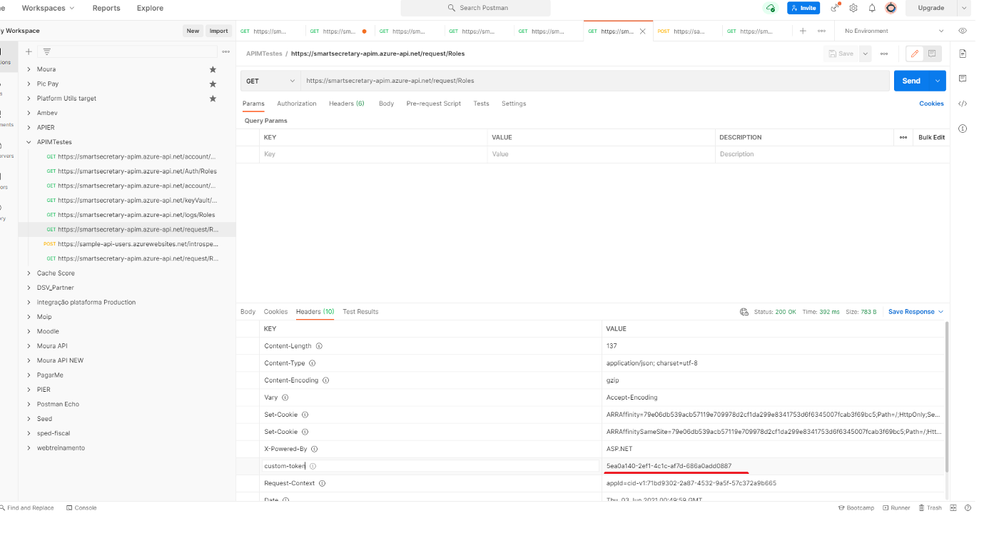This screenshot has height=541, width=999.
Task: Unstar the Platform Utils target collection
Action: [213, 99]
